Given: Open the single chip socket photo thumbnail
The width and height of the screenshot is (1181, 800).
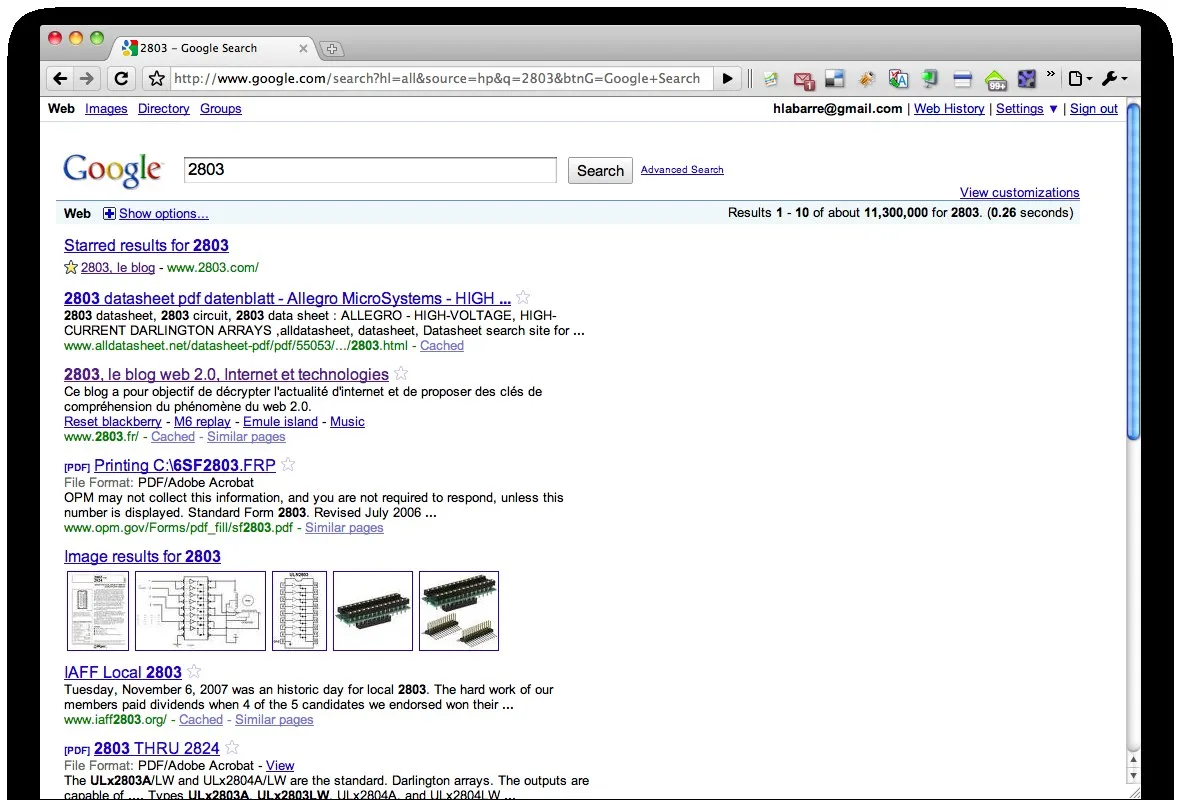Looking at the screenshot, I should coord(373,611).
